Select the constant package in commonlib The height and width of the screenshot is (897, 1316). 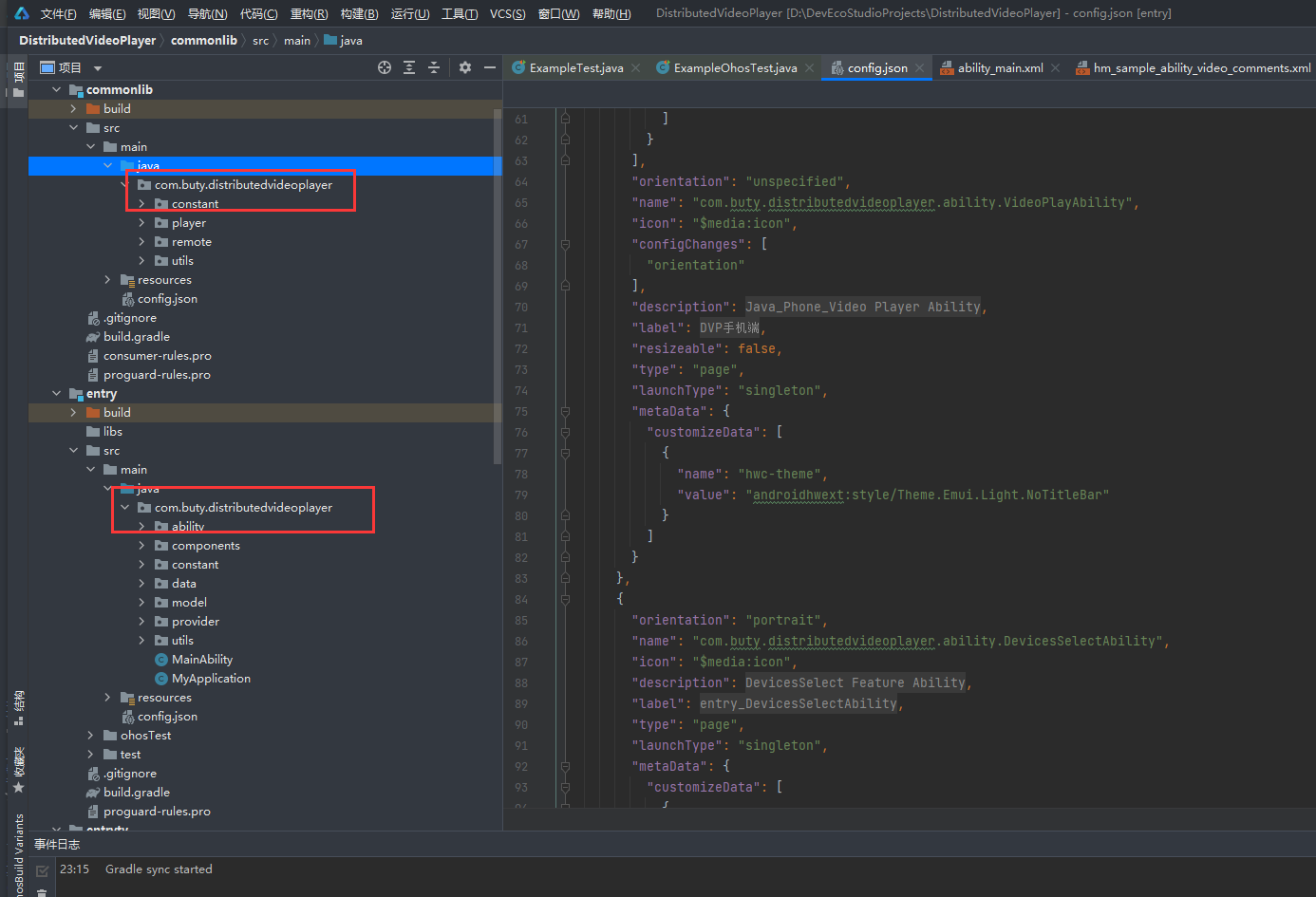tap(195, 203)
